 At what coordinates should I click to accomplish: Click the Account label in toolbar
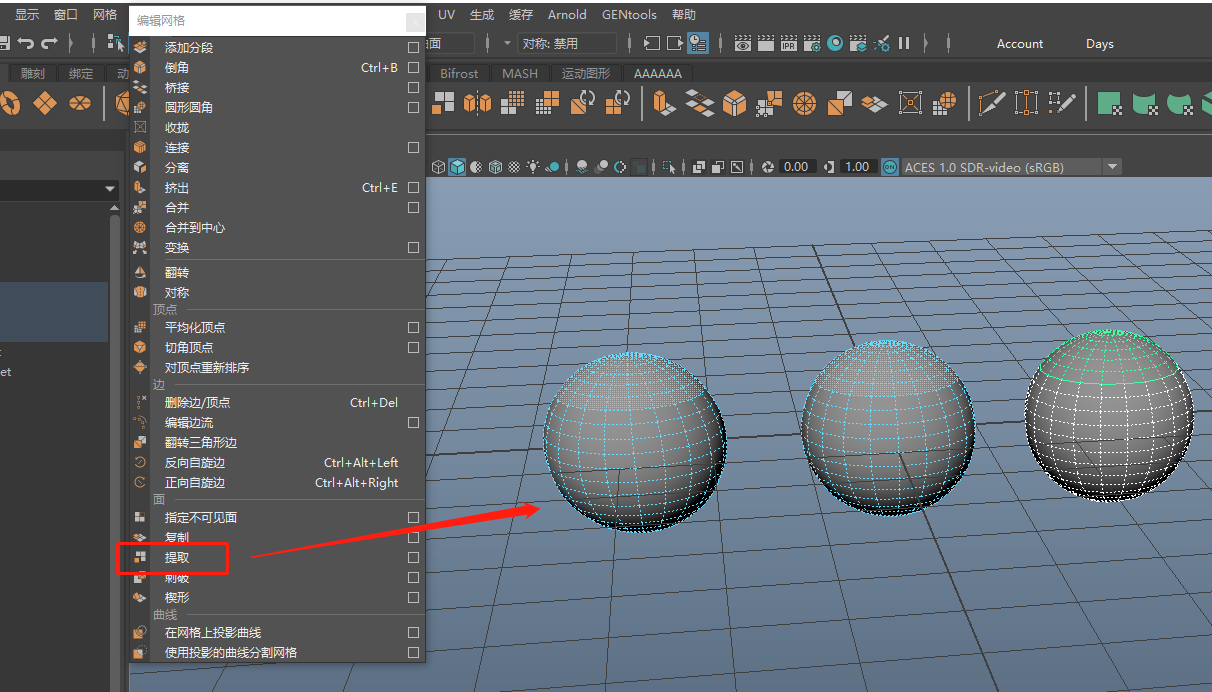1019,44
